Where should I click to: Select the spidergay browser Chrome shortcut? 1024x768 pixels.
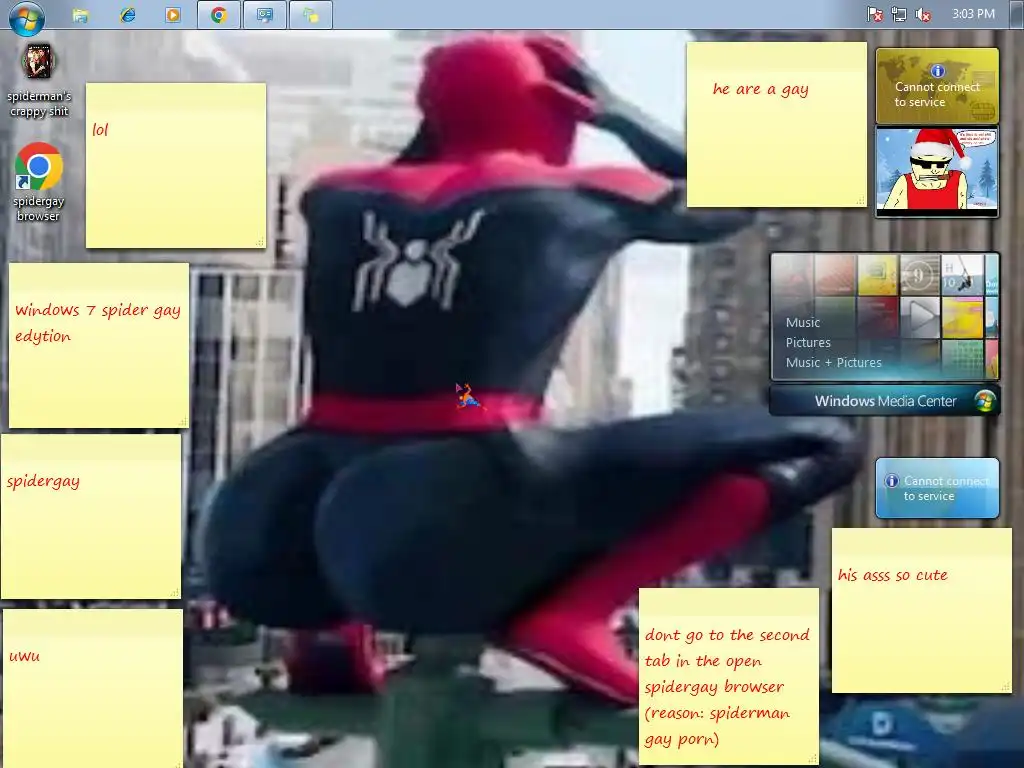[x=39, y=183]
